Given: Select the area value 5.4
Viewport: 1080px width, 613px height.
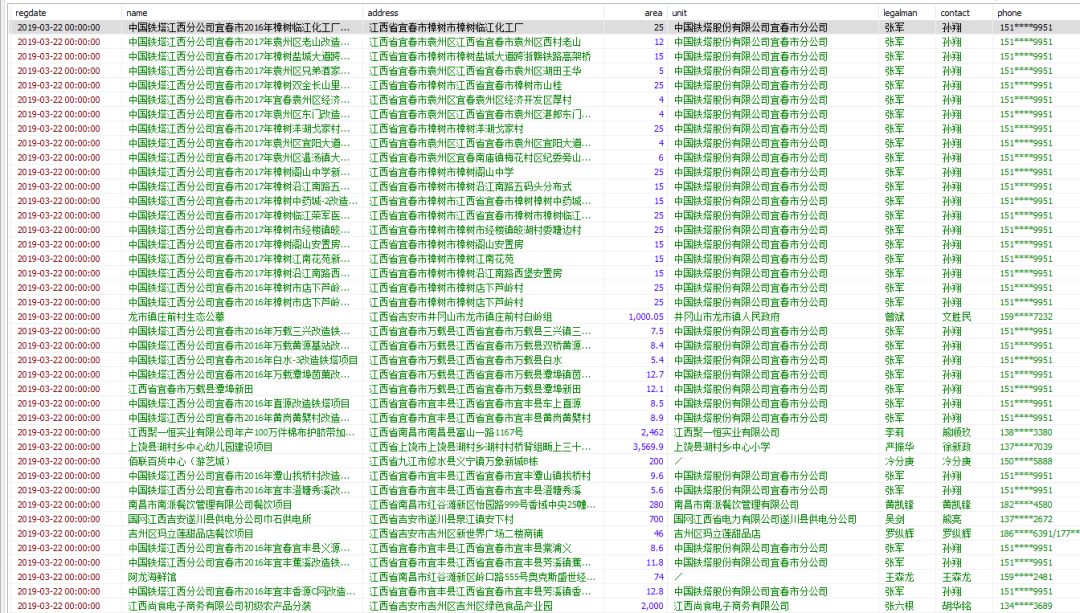Looking at the screenshot, I should coord(656,360).
